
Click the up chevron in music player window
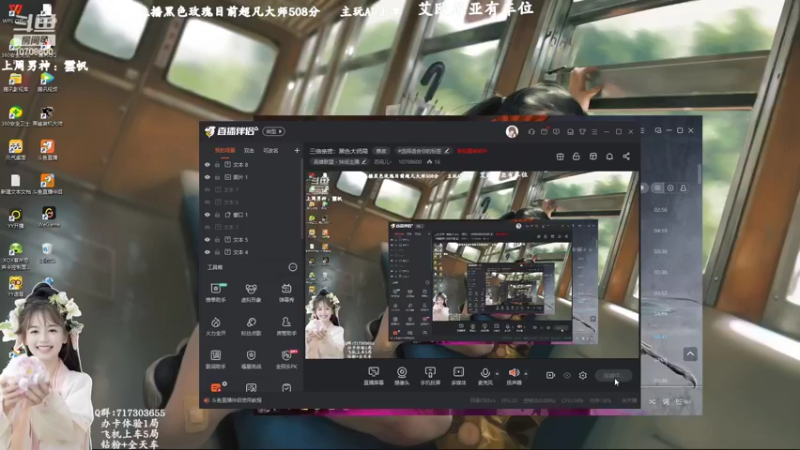[690, 354]
